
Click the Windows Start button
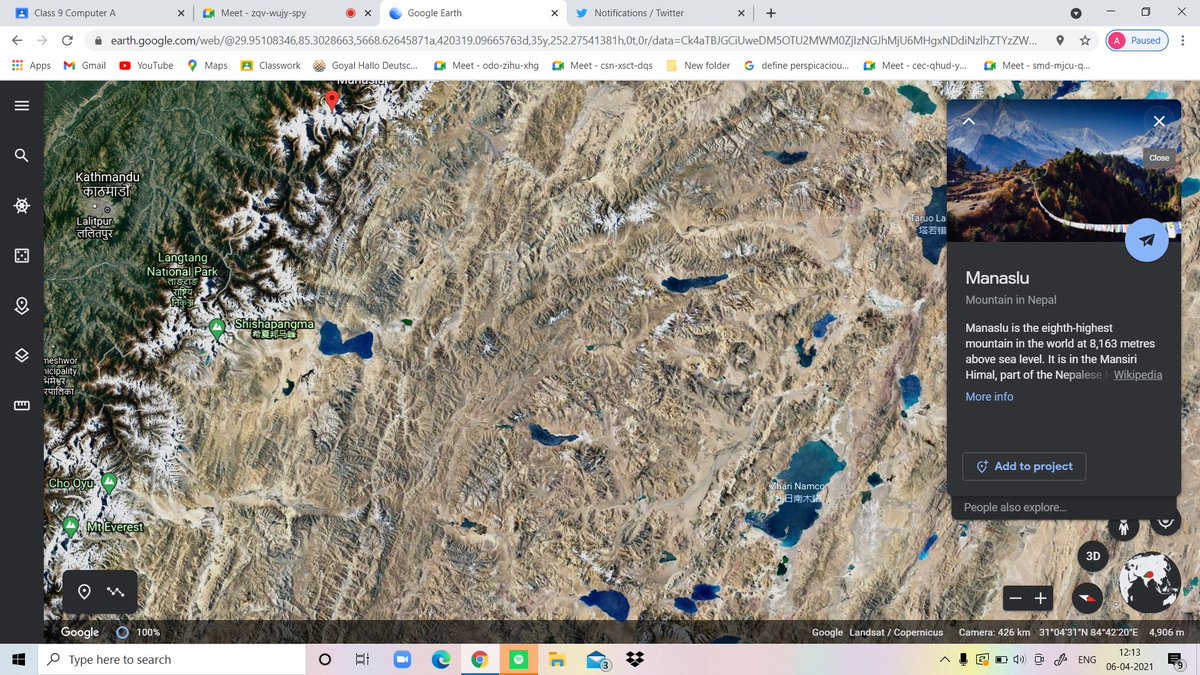pos(19,659)
